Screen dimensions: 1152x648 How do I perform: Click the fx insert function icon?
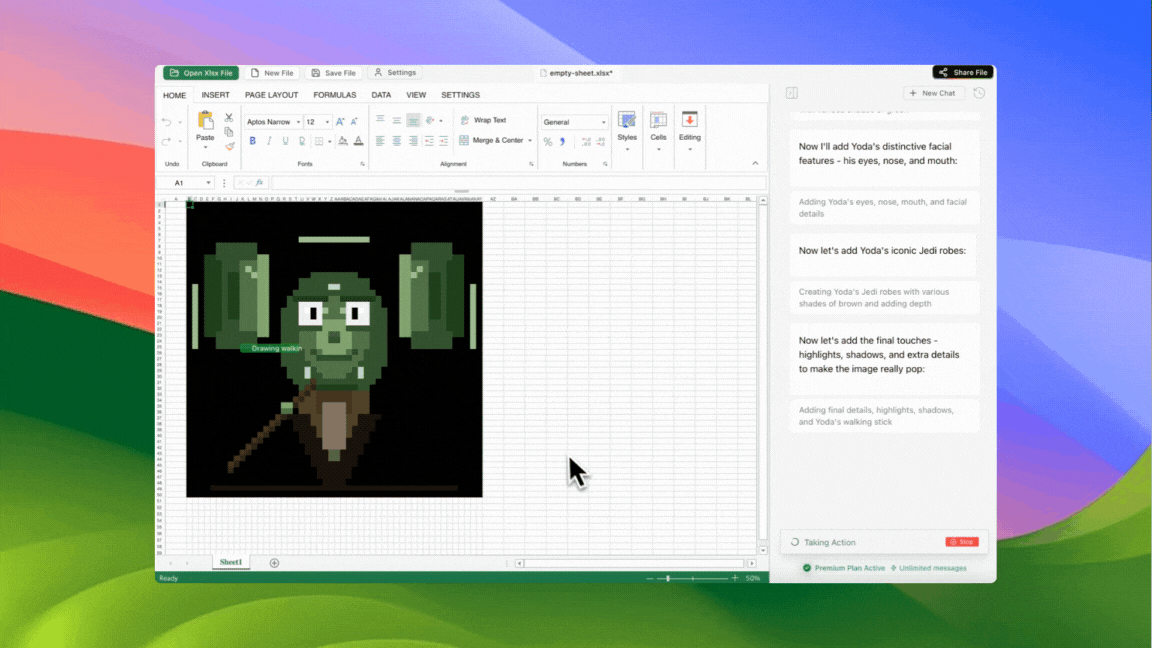pos(259,183)
